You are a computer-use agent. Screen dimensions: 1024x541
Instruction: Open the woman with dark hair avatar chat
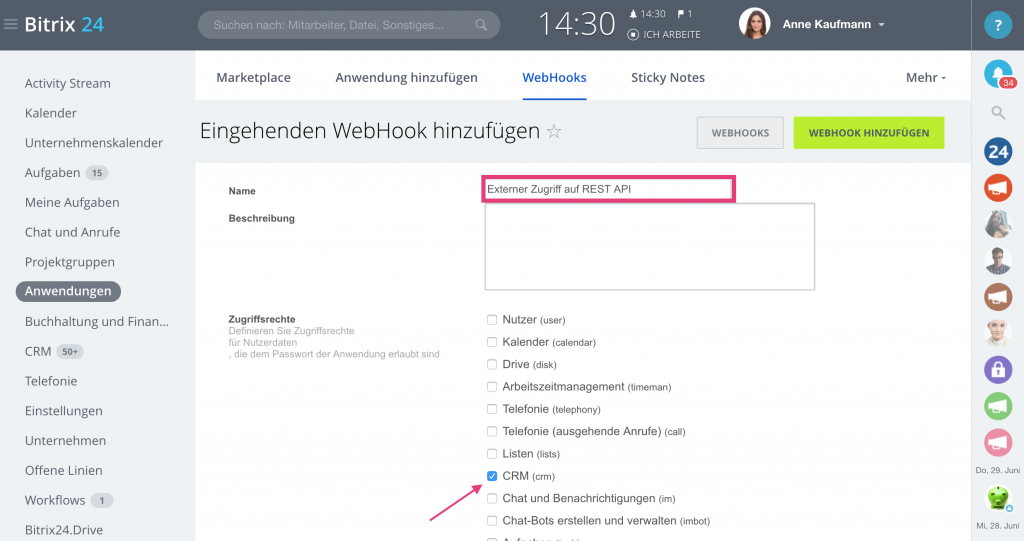998,224
